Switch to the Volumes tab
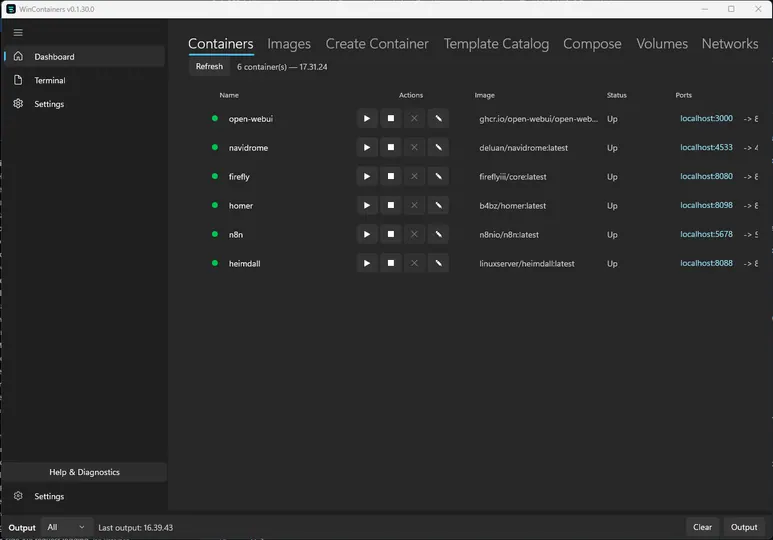 pos(662,44)
